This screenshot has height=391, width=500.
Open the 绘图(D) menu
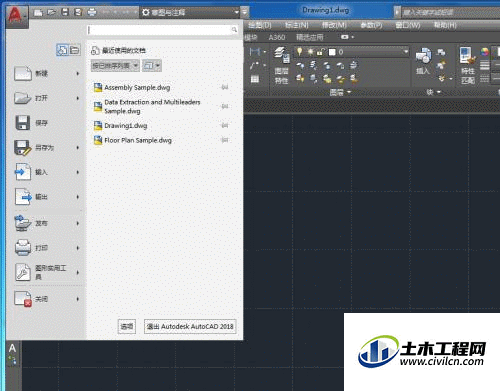pyautogui.click(x=260, y=25)
